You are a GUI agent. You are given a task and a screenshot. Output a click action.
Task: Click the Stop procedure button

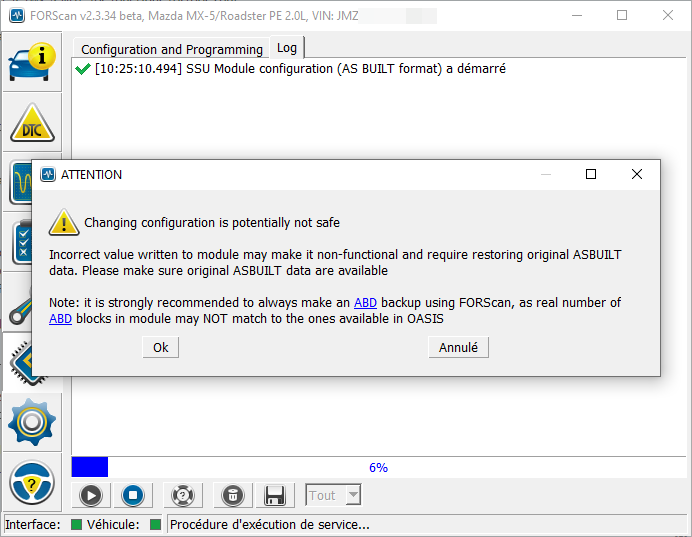tap(133, 495)
